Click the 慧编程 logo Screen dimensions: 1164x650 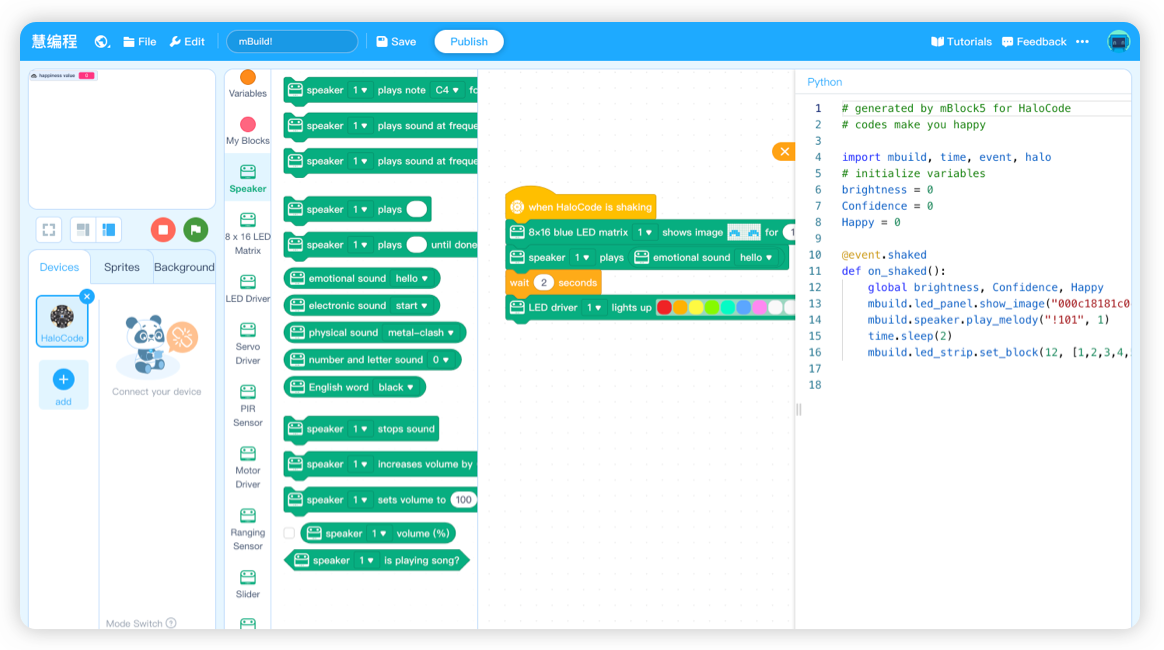click(x=54, y=42)
